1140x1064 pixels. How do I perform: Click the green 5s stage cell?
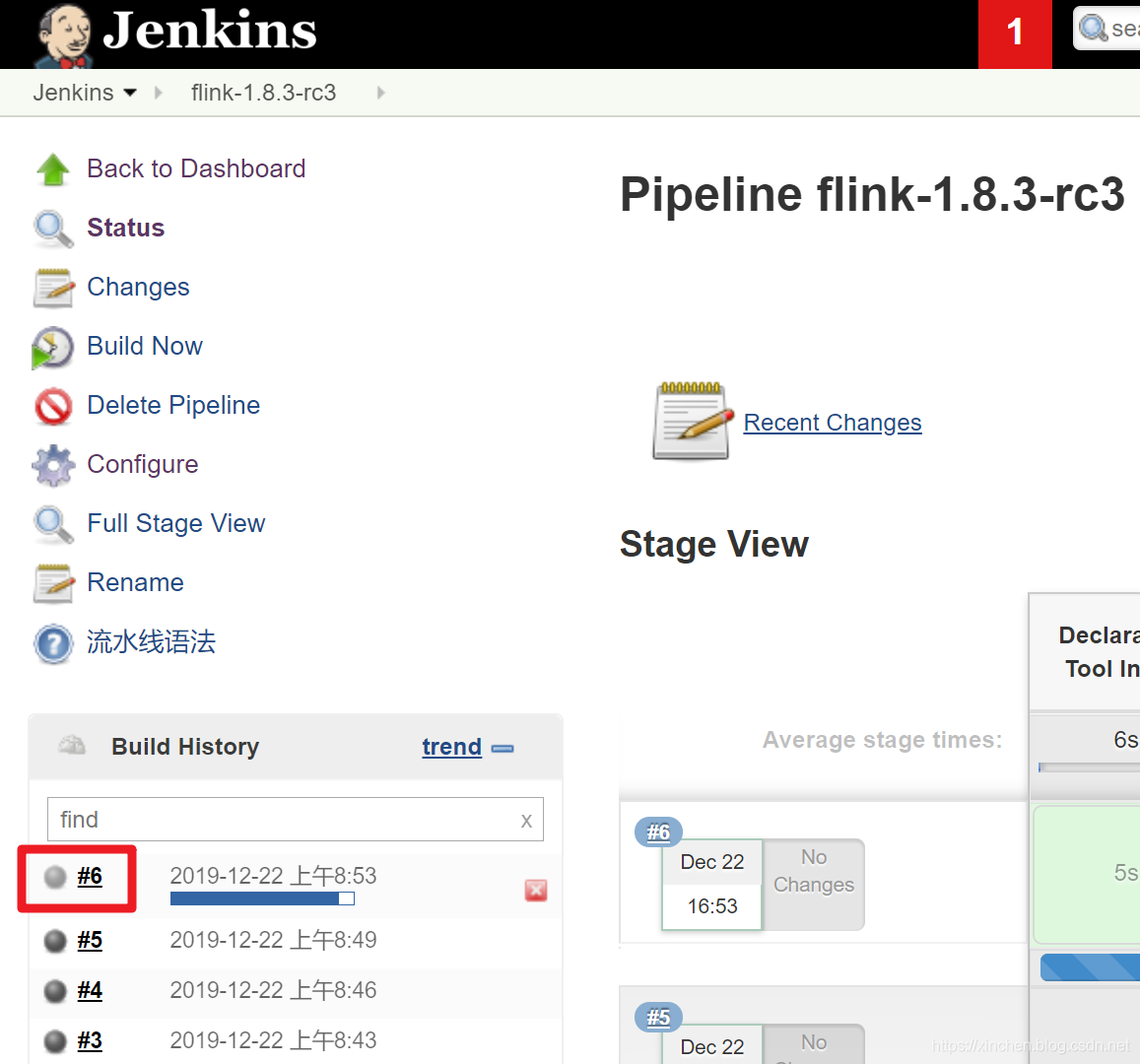click(1086, 874)
